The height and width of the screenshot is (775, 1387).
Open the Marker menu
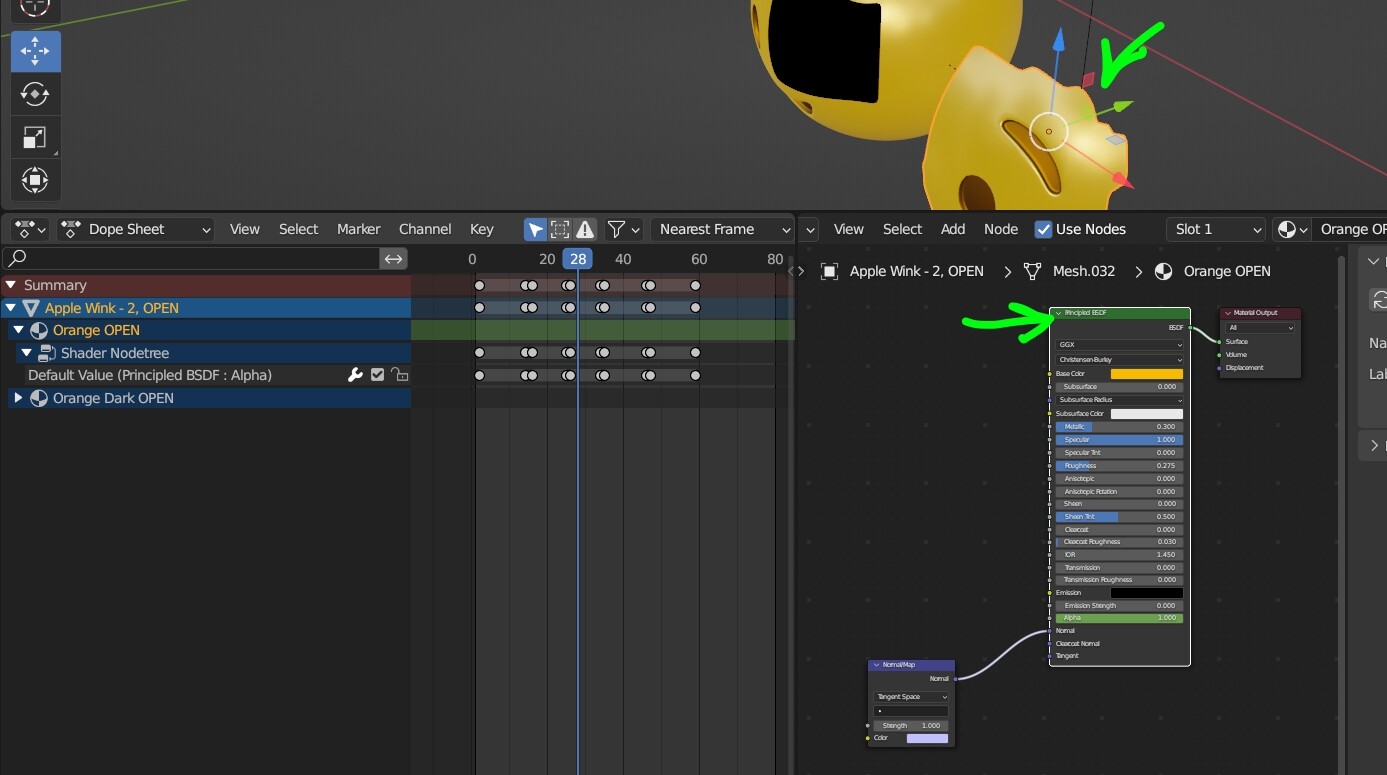tap(358, 229)
